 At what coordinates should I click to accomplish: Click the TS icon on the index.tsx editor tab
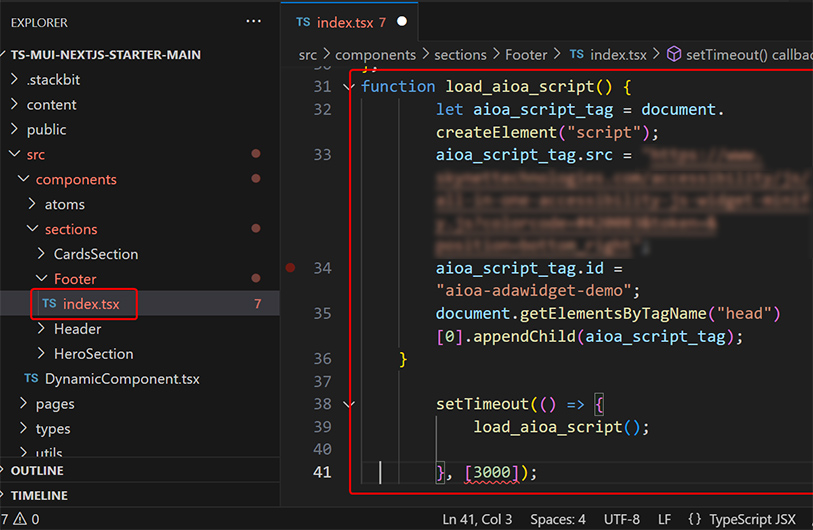click(x=302, y=22)
